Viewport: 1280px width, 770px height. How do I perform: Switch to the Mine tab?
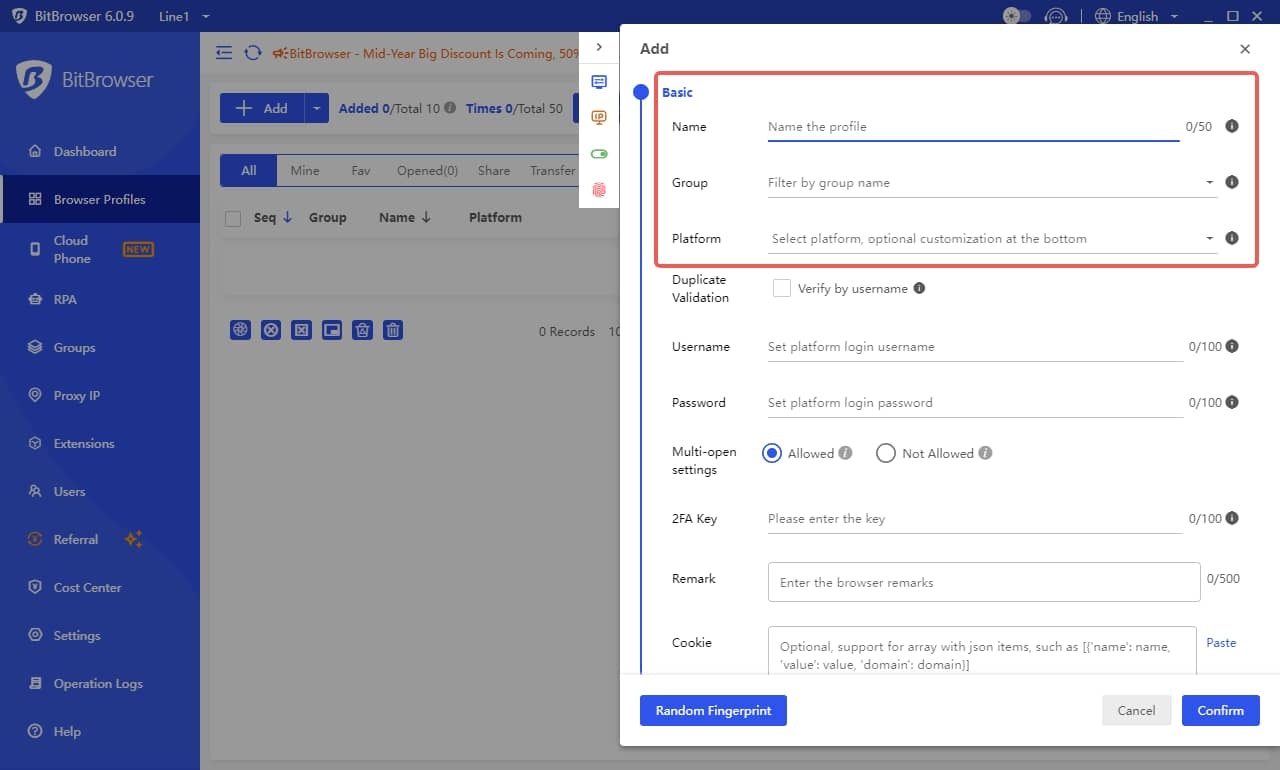(305, 170)
